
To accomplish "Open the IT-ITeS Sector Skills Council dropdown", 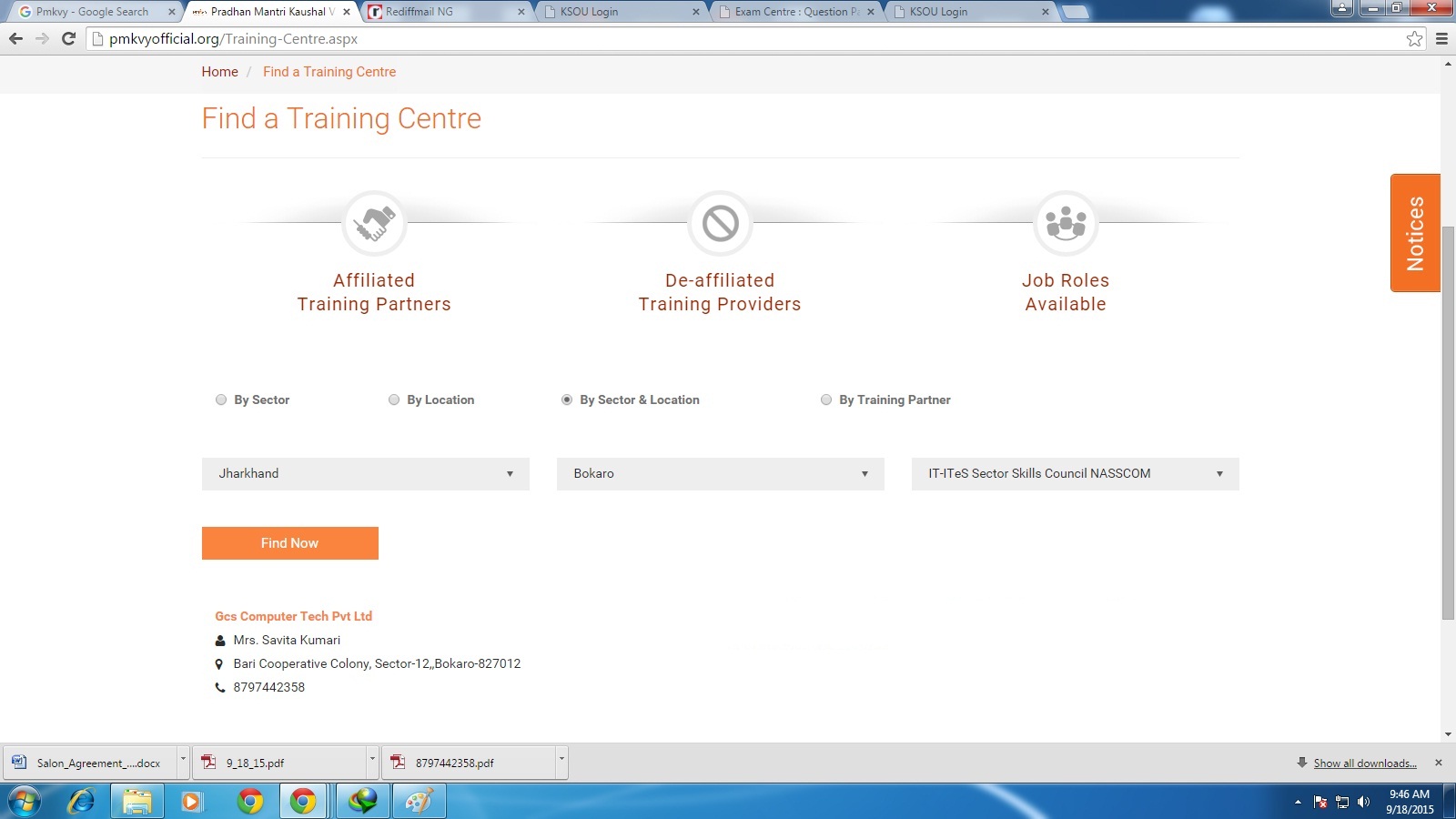I will coord(1075,474).
